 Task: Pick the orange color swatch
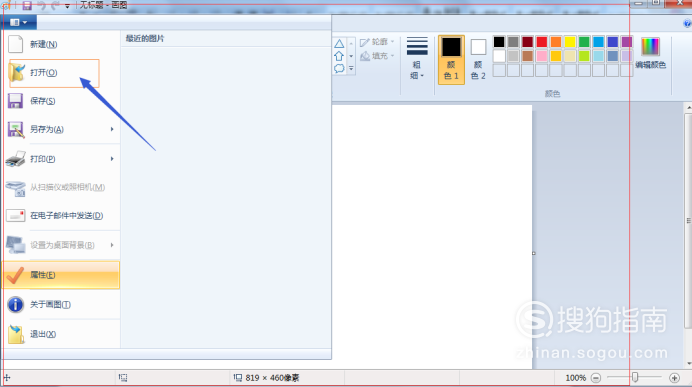point(556,42)
